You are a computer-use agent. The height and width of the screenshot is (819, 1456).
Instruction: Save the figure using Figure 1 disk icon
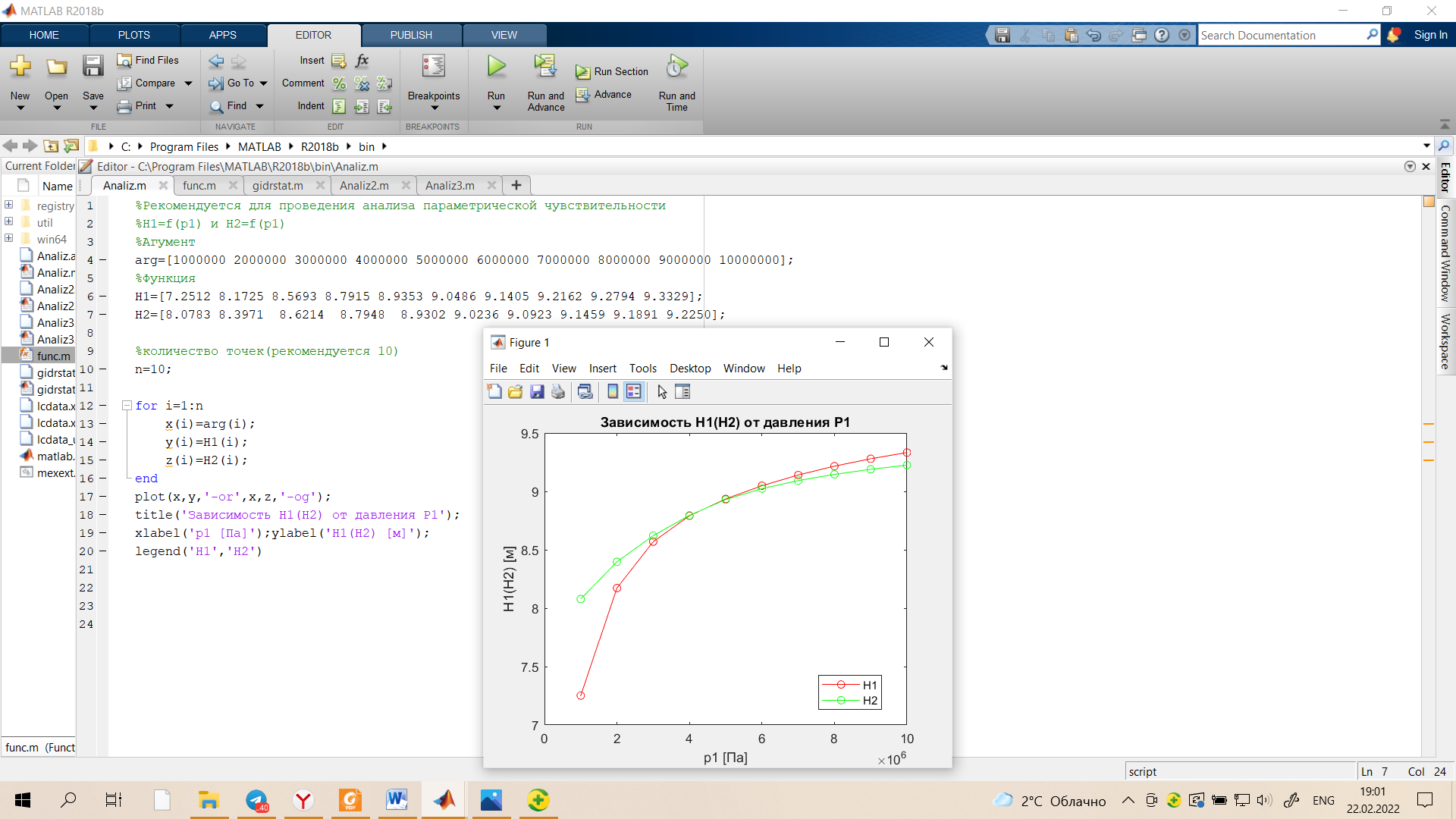537,391
